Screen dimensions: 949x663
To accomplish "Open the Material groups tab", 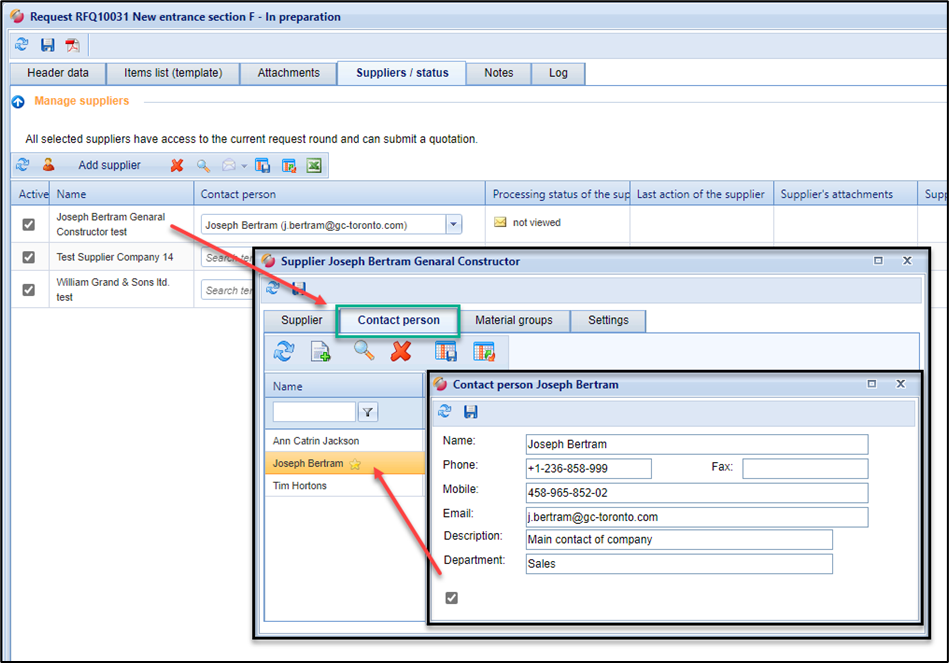I will click(514, 320).
